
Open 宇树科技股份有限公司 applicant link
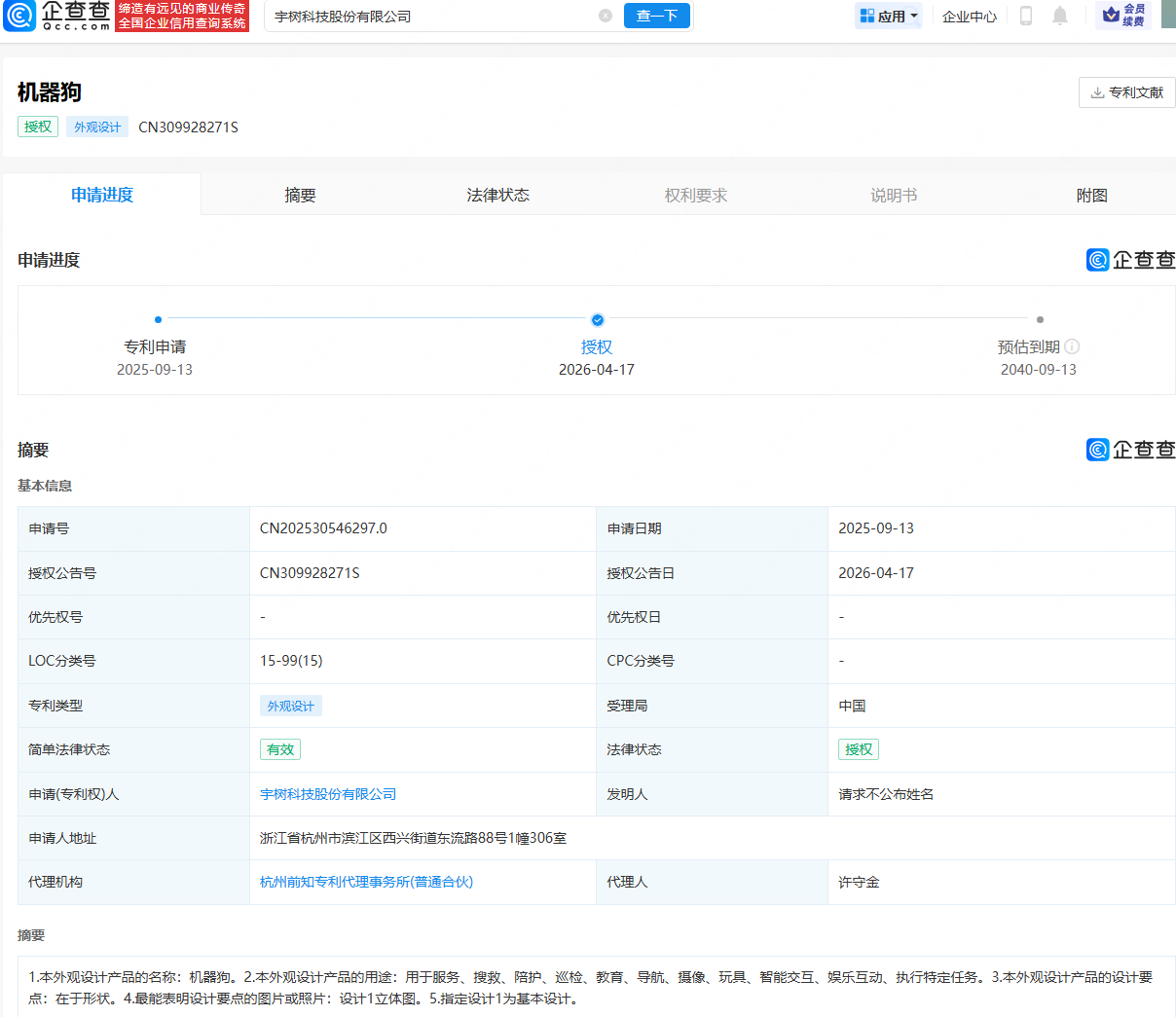tap(328, 794)
